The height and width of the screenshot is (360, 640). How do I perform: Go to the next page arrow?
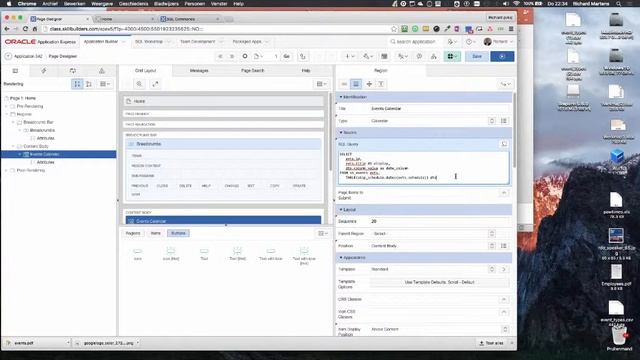click(232, 56)
